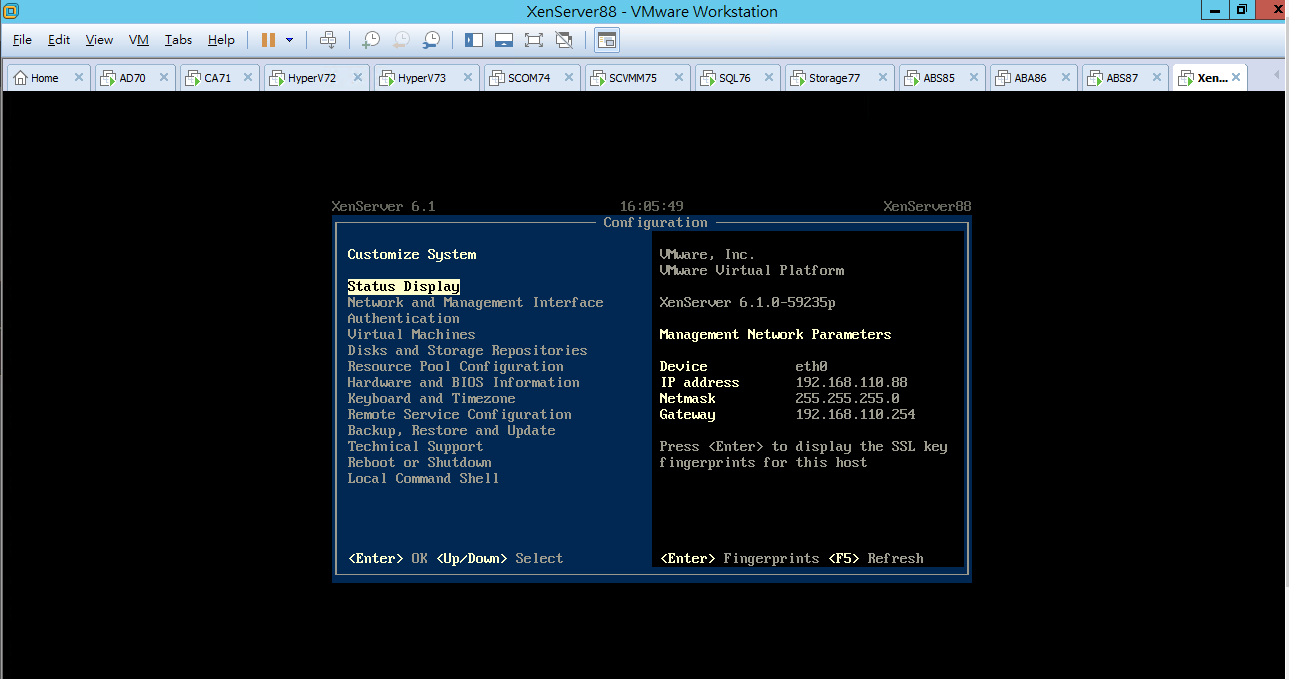Close the ABS87 tab
The width and height of the screenshot is (1289, 680).
(x=1156, y=78)
